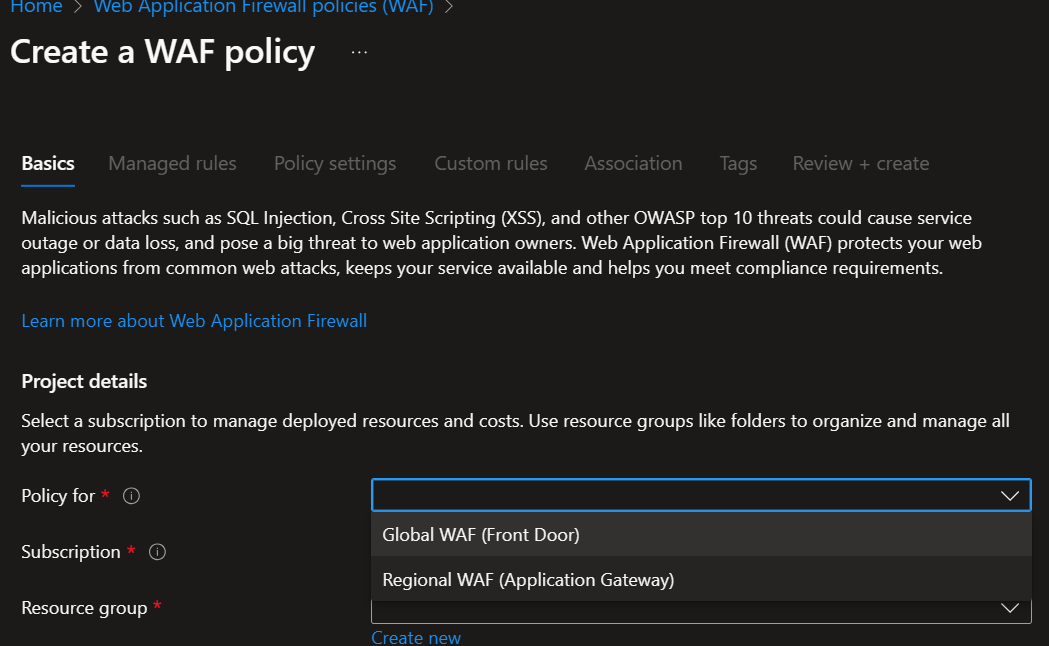Collapse the Policy for dropdown chevron
The width and height of the screenshot is (1049, 646).
[1009, 496]
